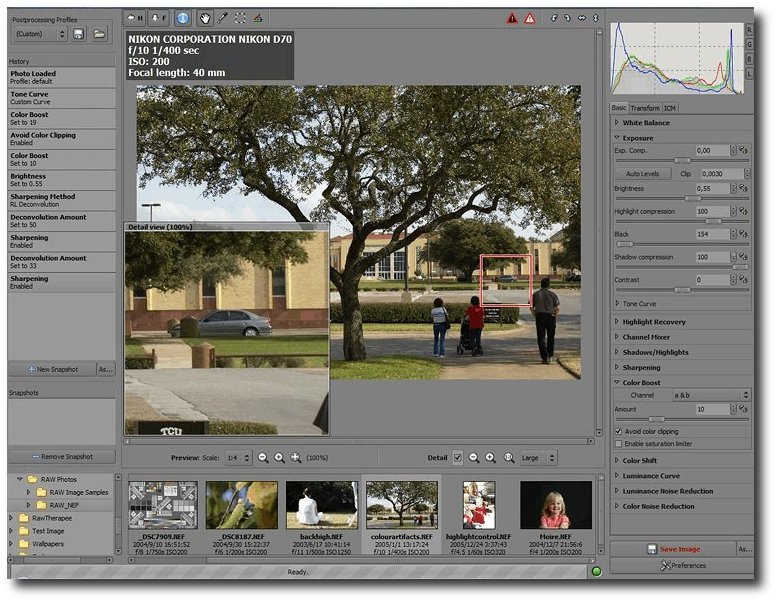Open the Moire.NEF thumbnail
777x602 pixels.
(555, 505)
